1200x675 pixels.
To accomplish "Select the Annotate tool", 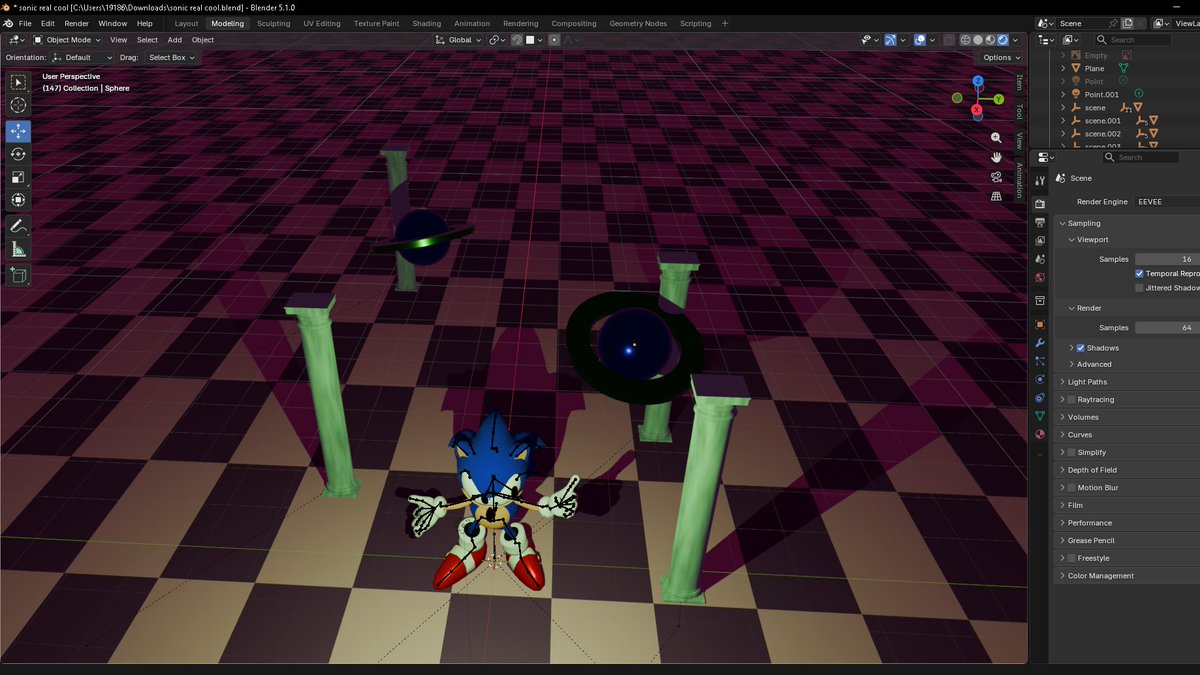I will tap(18, 227).
